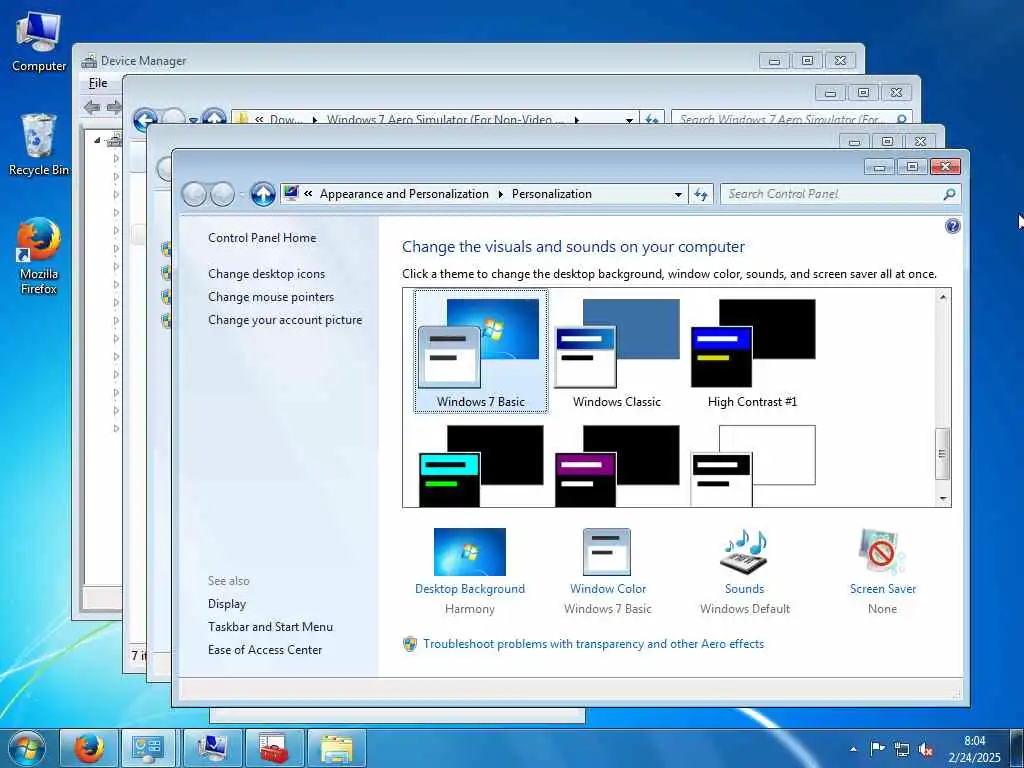This screenshot has width=1024, height=768.
Task: Open the Computer desktop icon
Action: 39,41
